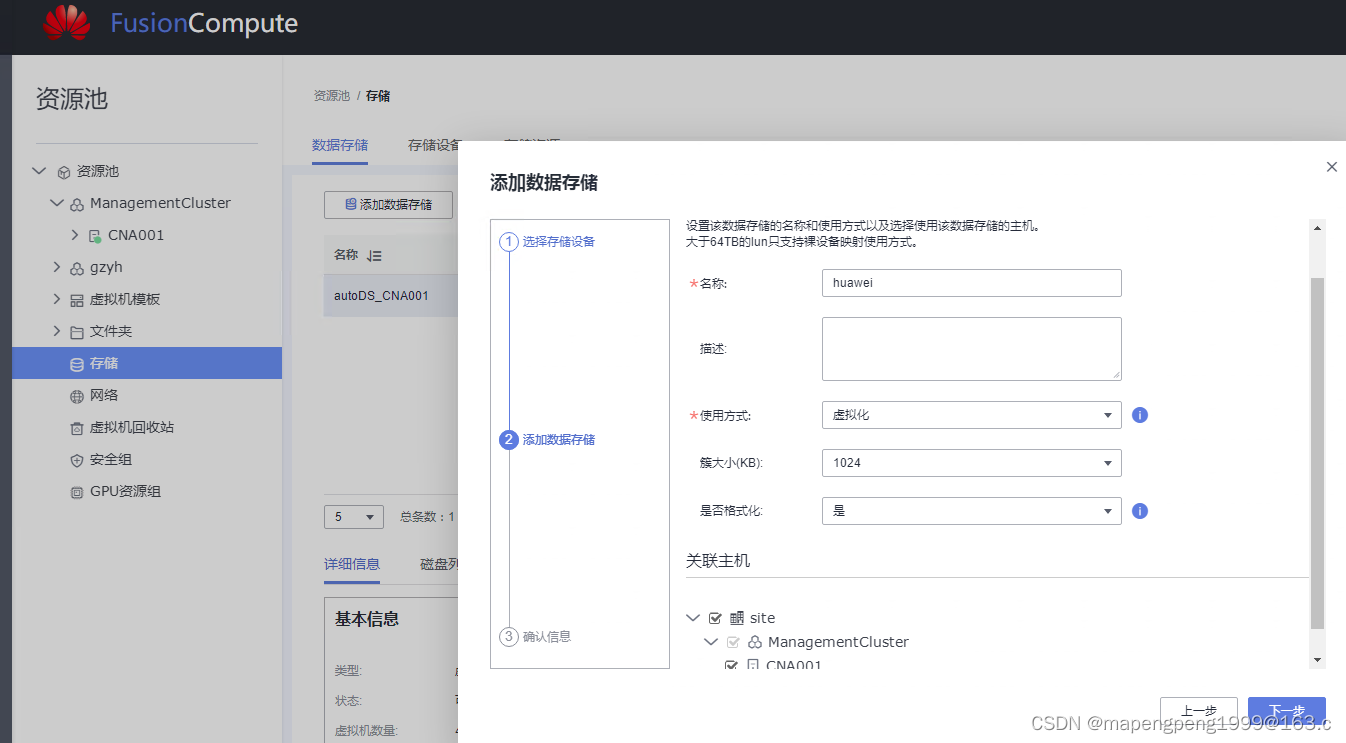This screenshot has width=1346, height=743.
Task: Expand the gzyh tree node
Action: pos(57,267)
